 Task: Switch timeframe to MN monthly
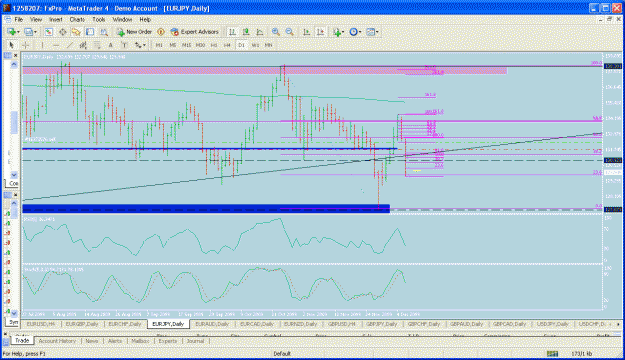pos(269,45)
